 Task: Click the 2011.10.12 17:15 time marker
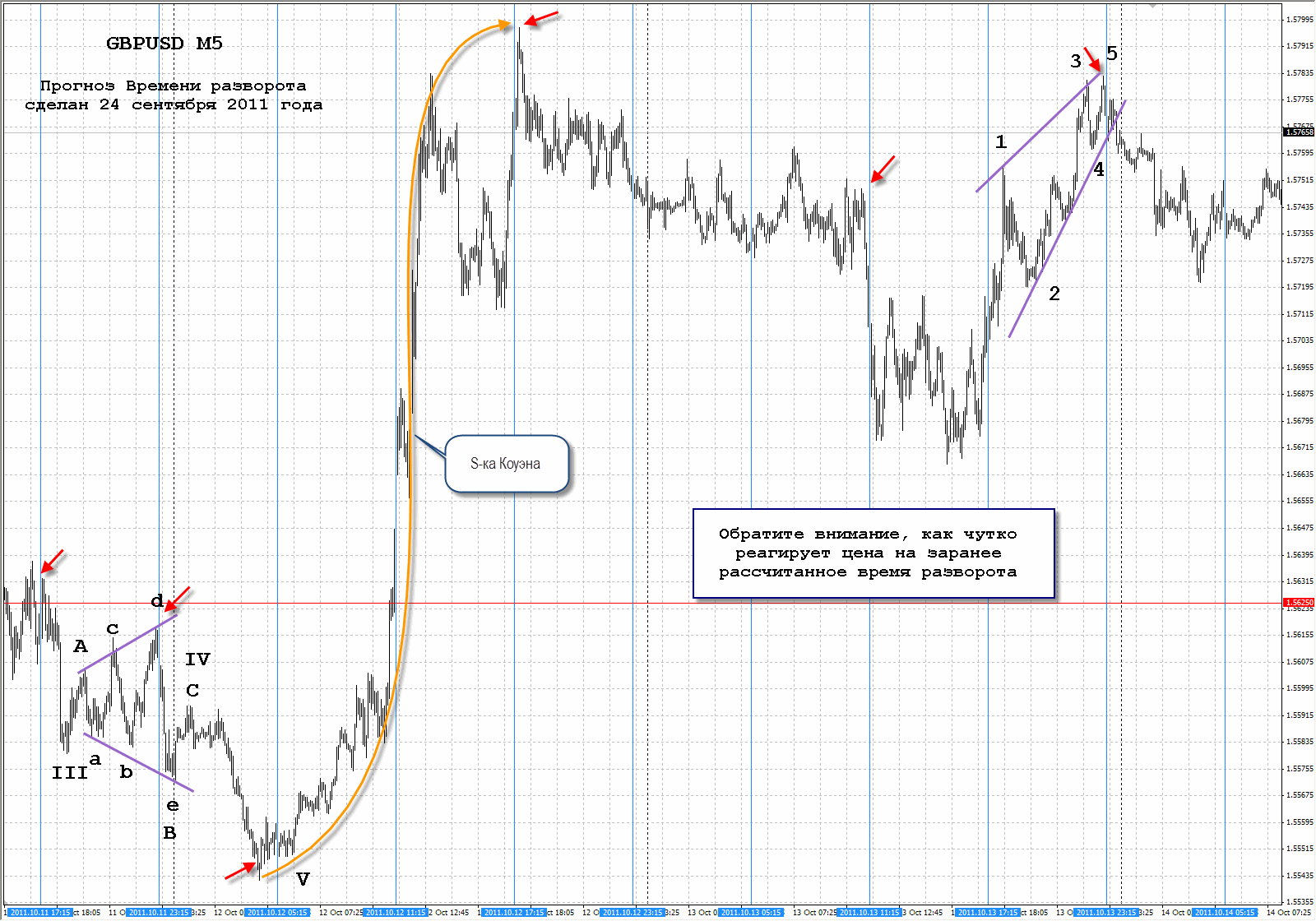[514, 913]
